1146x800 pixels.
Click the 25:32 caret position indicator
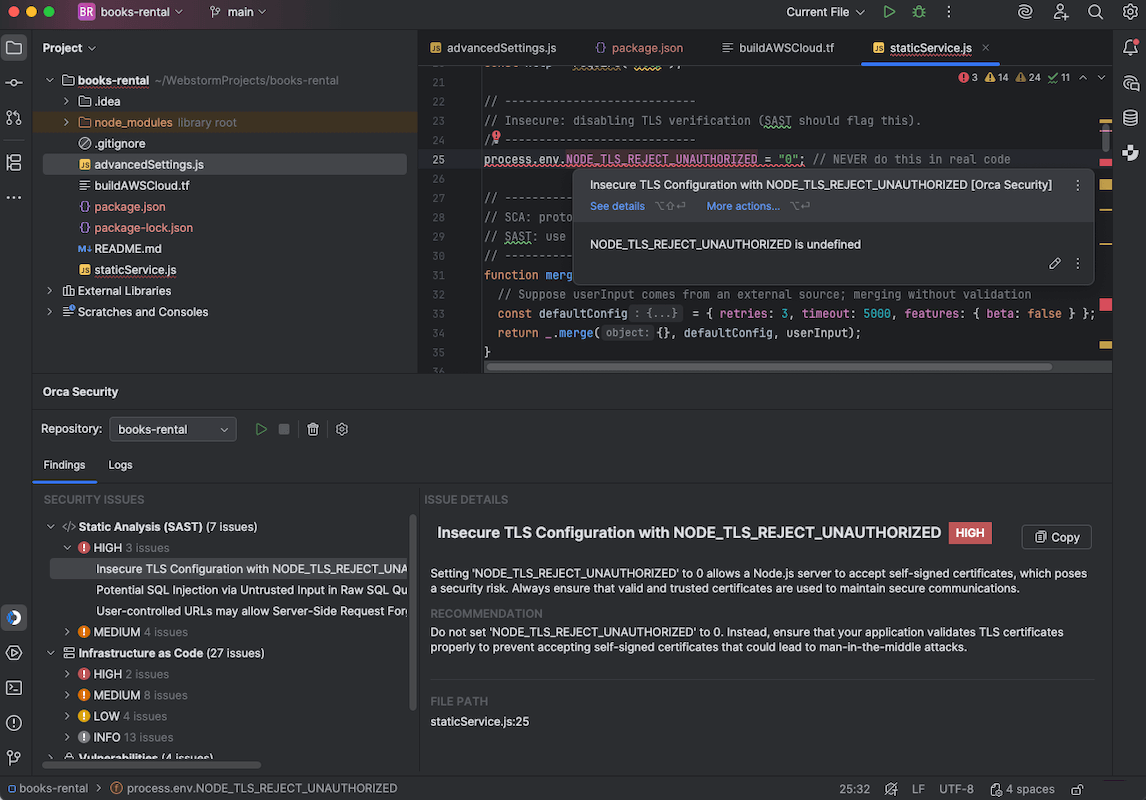(x=854, y=789)
